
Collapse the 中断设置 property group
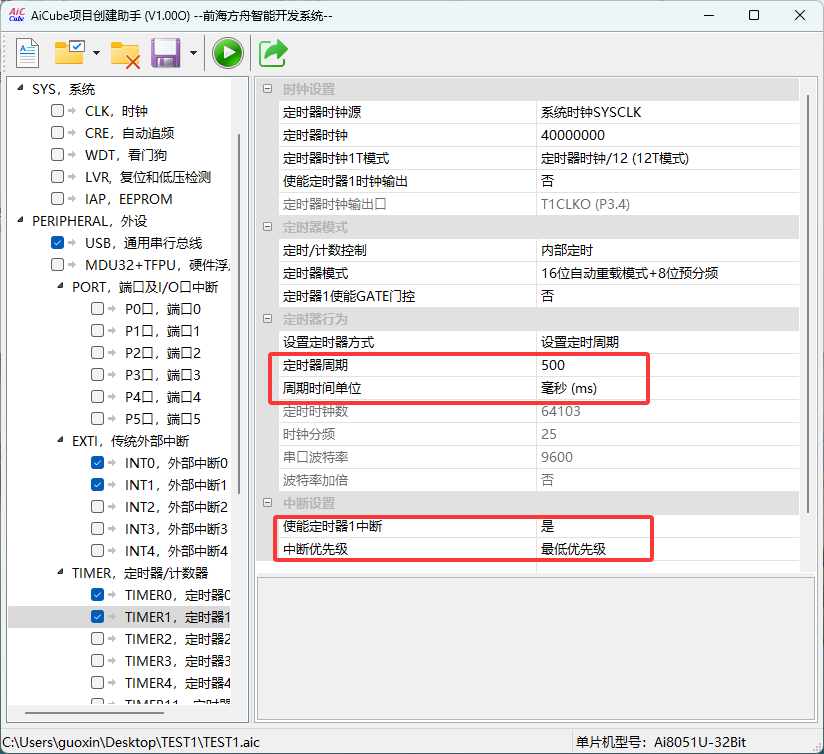(x=267, y=503)
